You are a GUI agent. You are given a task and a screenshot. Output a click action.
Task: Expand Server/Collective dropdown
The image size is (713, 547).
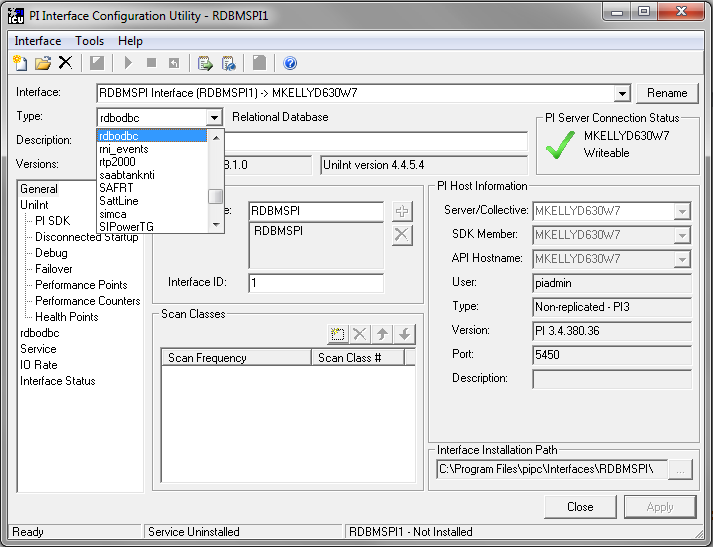[x=682, y=211]
